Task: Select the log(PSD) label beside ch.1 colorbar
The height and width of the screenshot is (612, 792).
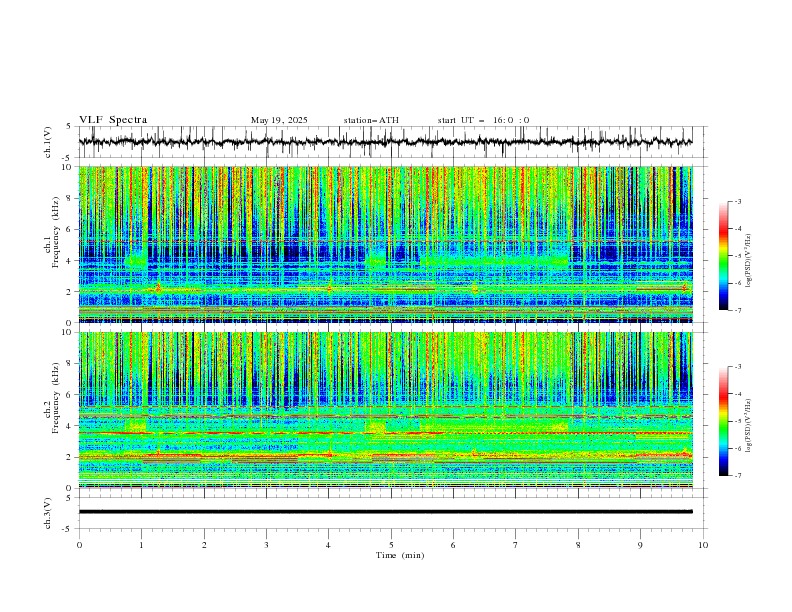Action: pyautogui.click(x=748, y=261)
